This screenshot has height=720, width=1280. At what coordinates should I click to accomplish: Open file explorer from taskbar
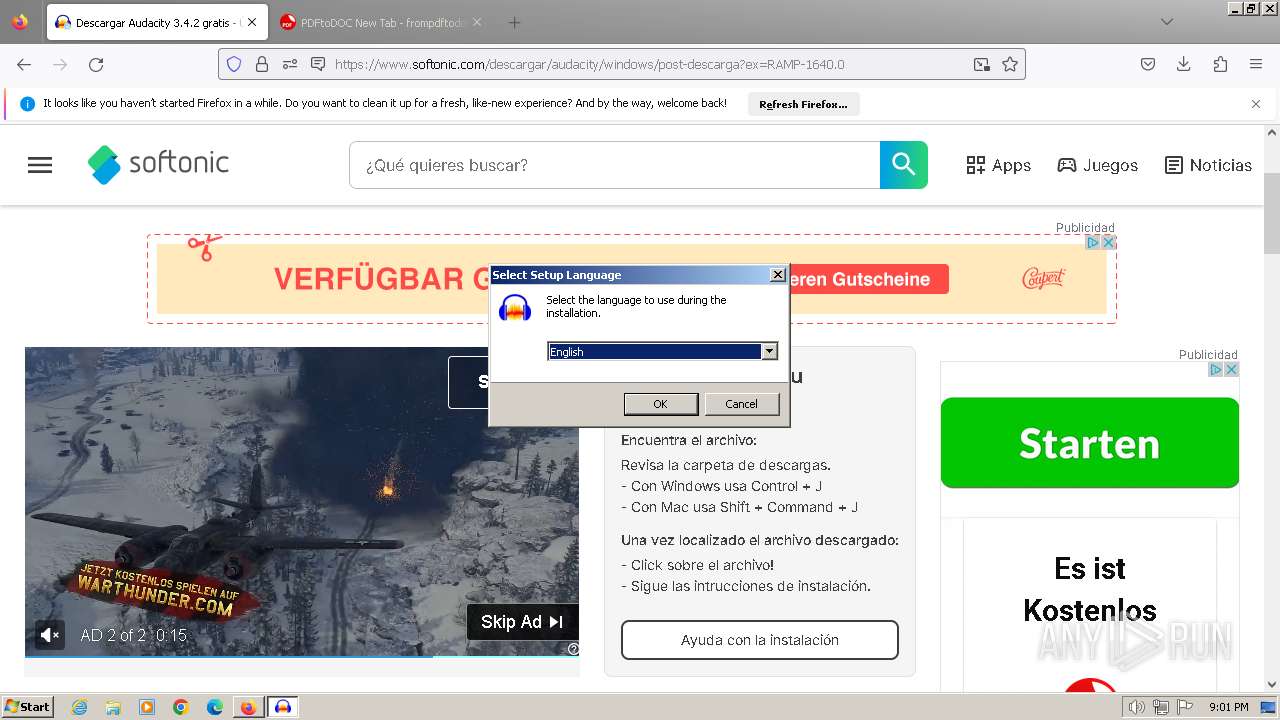(x=113, y=707)
